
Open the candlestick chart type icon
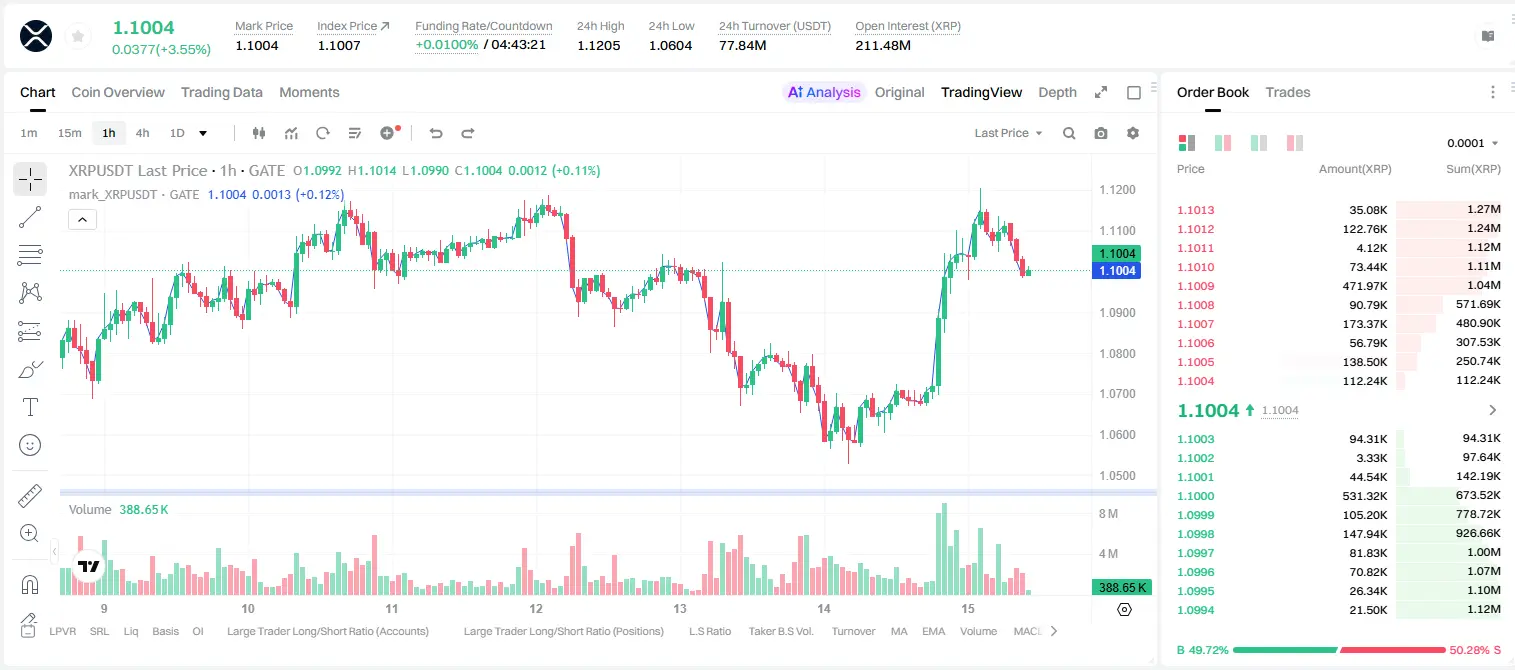259,133
